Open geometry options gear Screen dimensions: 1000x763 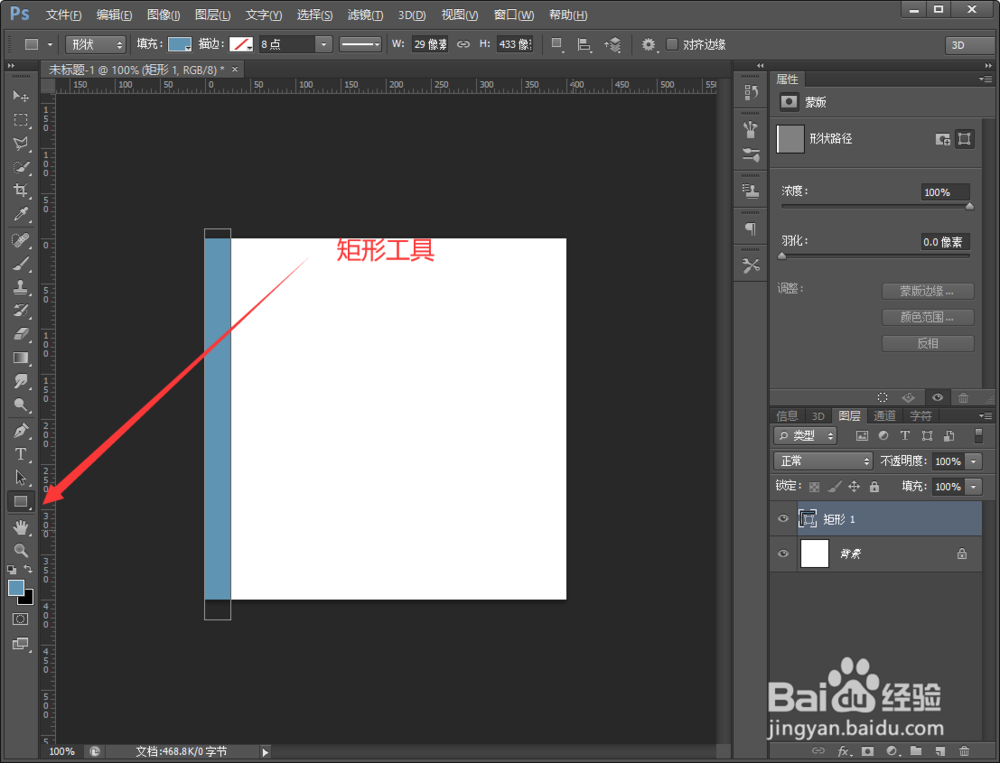(x=648, y=44)
